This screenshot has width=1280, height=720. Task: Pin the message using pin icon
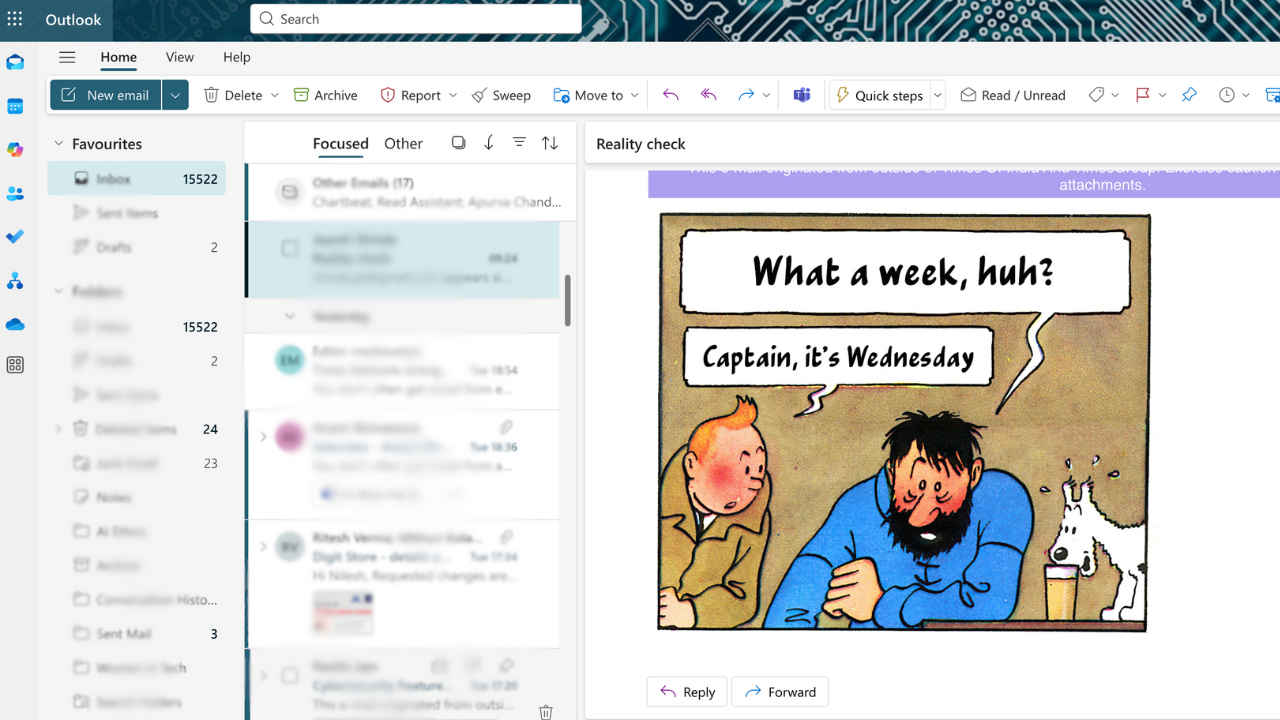1189,95
